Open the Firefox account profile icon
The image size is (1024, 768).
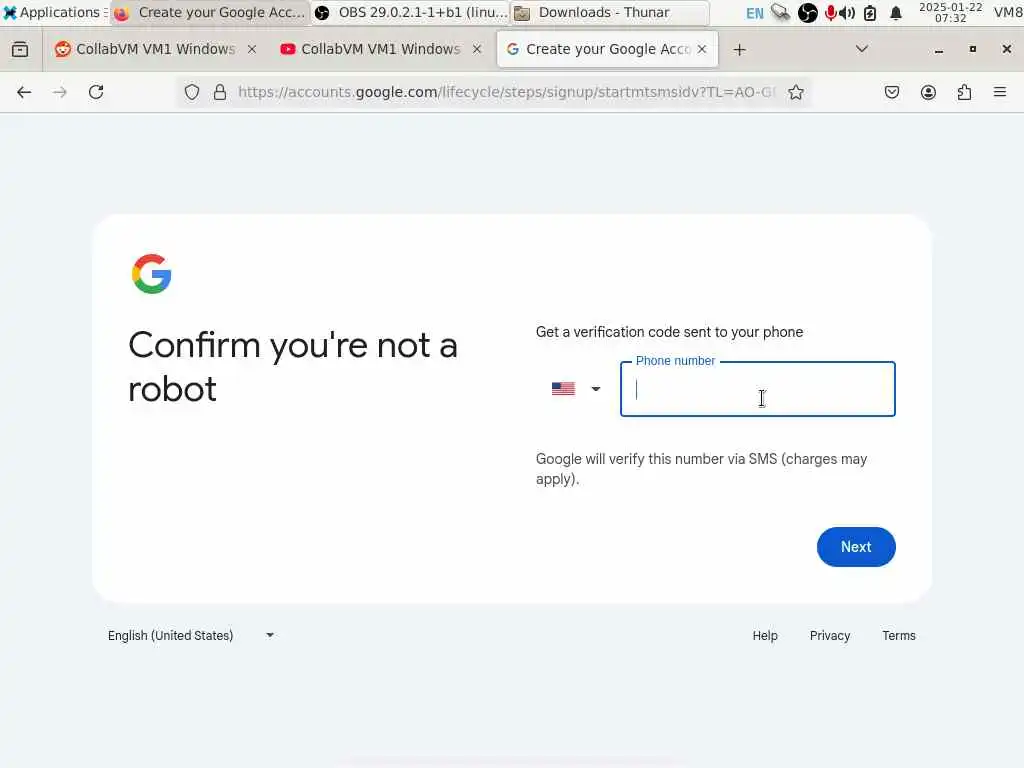click(x=928, y=92)
